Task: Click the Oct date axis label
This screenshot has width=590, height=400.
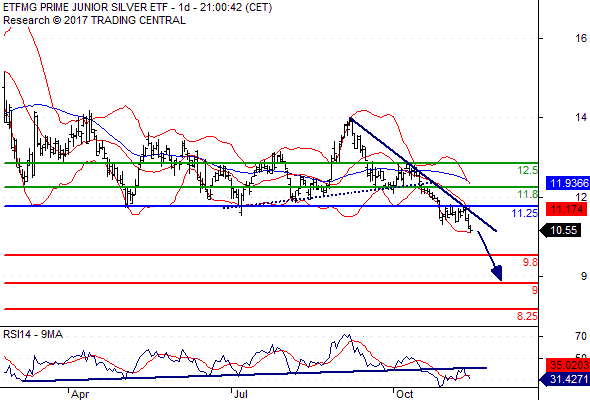Action: click(x=404, y=394)
